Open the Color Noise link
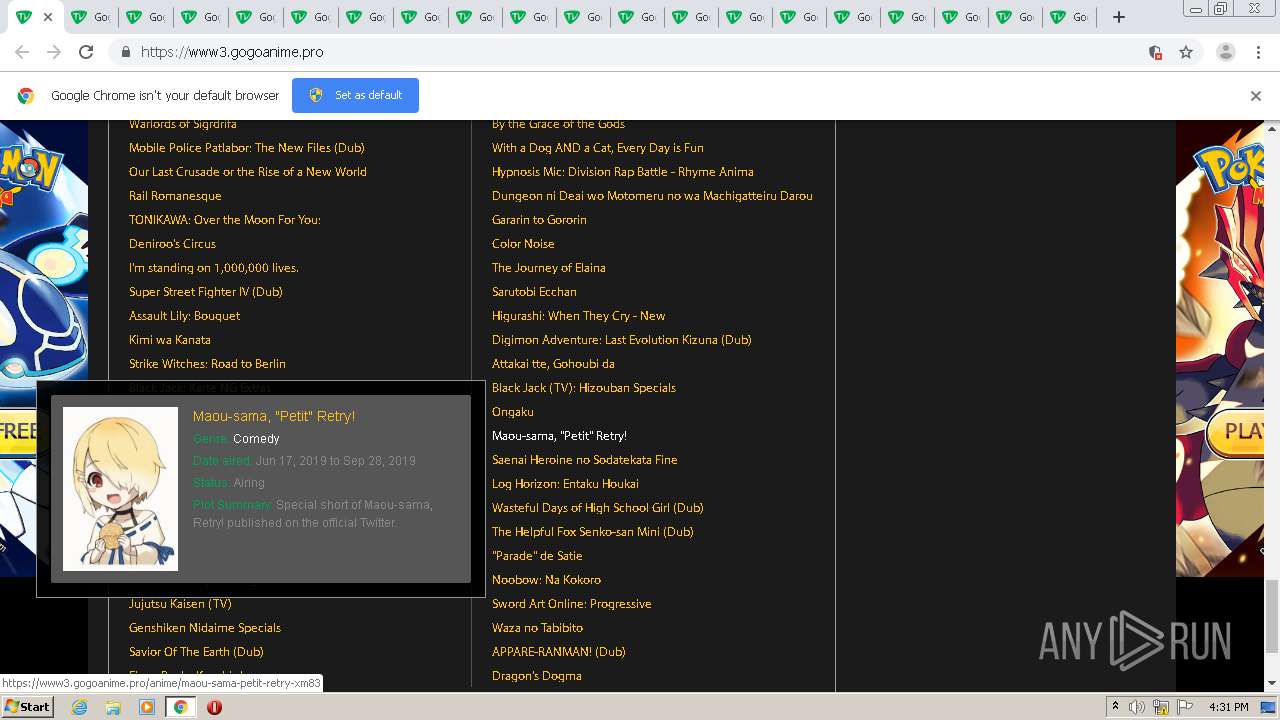 click(x=523, y=244)
